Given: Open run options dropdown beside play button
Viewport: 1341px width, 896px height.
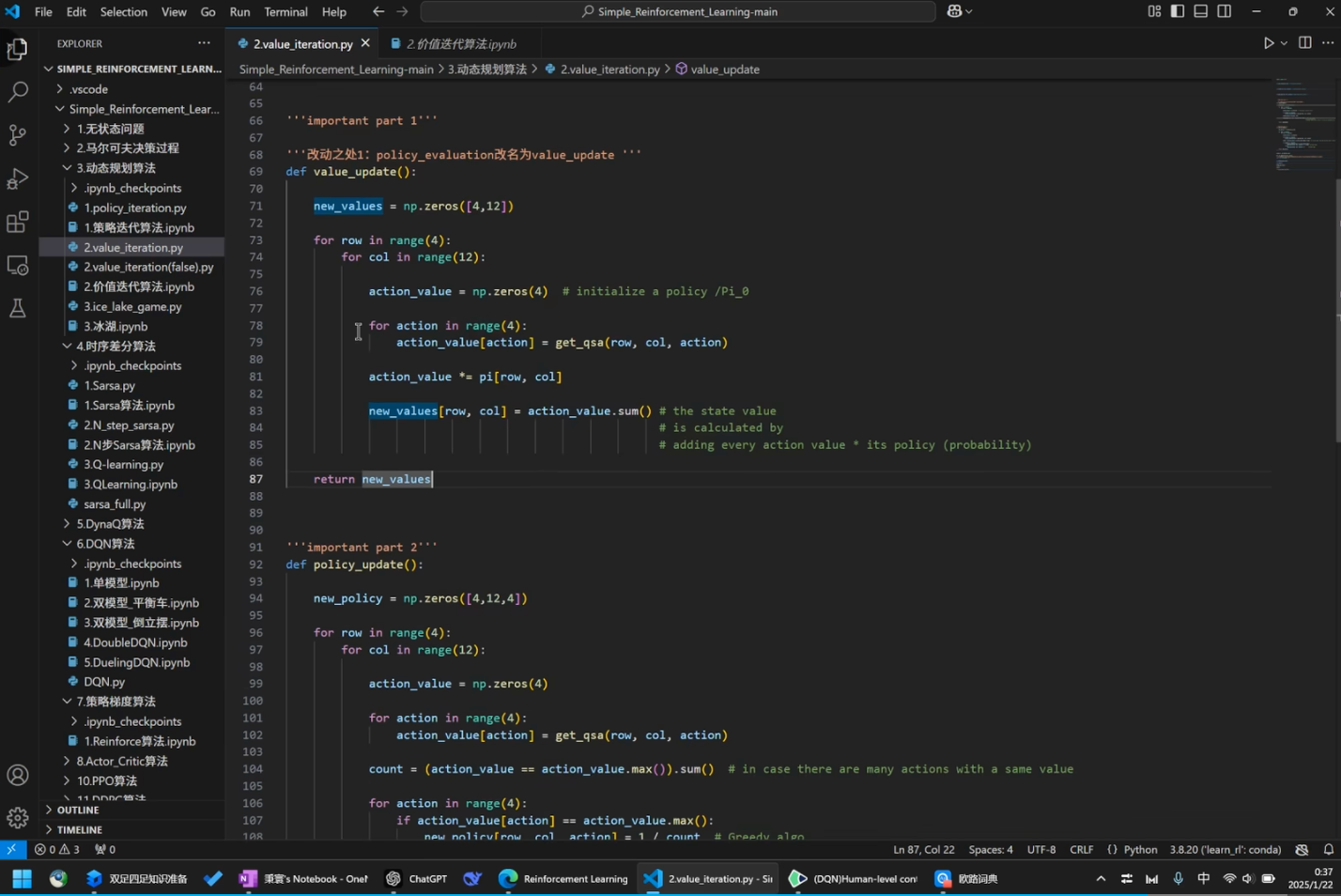Looking at the screenshot, I should 1284,43.
